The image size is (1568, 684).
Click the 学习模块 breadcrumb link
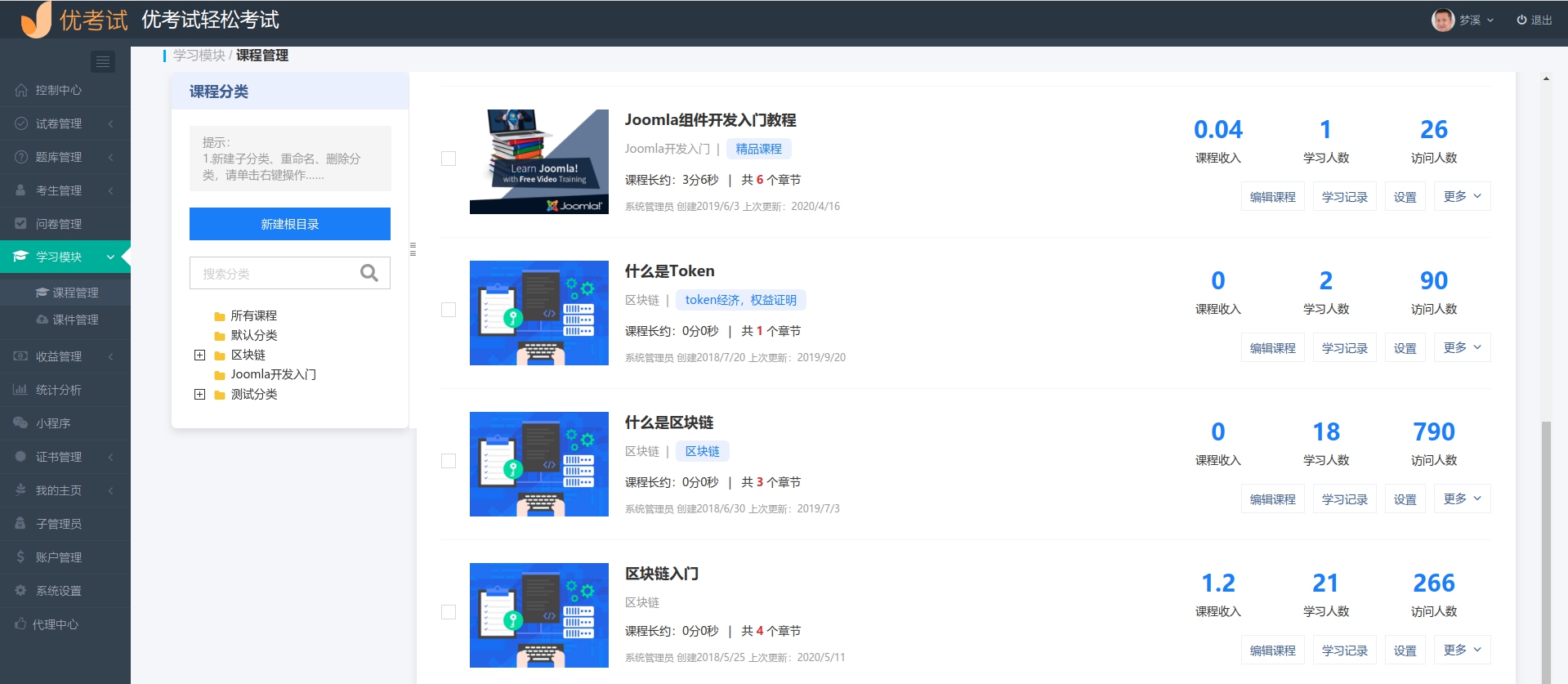click(x=199, y=55)
